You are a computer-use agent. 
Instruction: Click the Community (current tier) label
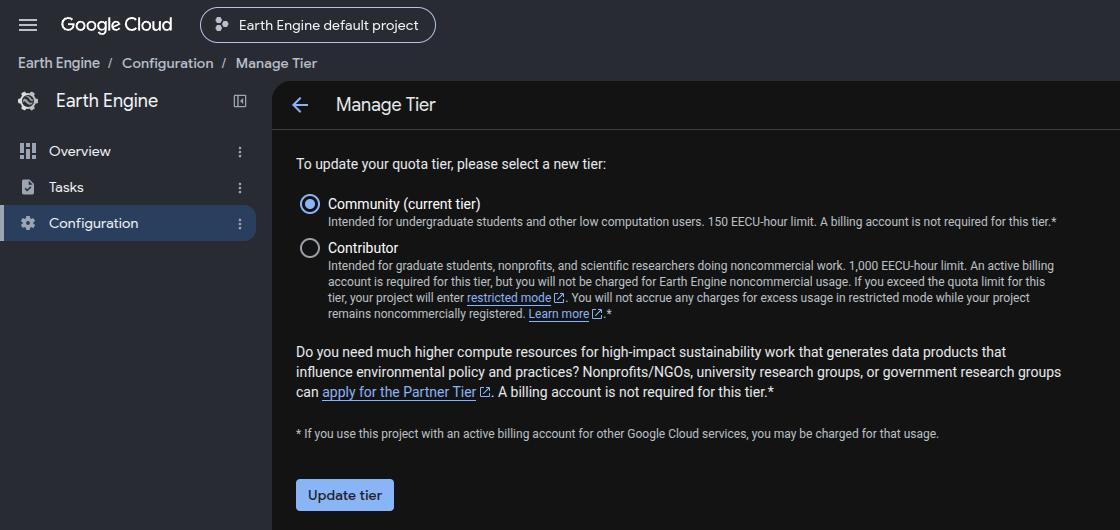pos(404,204)
